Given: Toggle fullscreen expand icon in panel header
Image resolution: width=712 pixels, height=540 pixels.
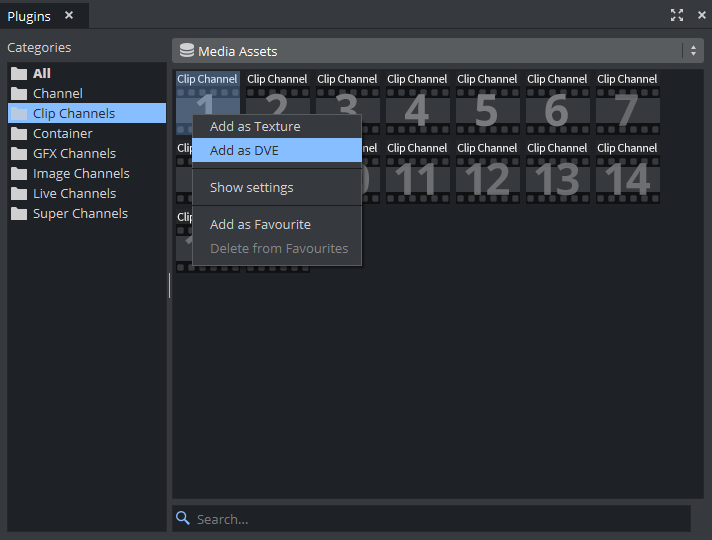Looking at the screenshot, I should [677, 15].
